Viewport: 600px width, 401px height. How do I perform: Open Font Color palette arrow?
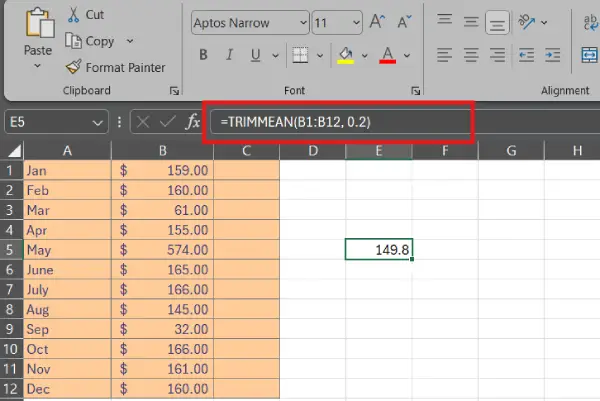407,56
